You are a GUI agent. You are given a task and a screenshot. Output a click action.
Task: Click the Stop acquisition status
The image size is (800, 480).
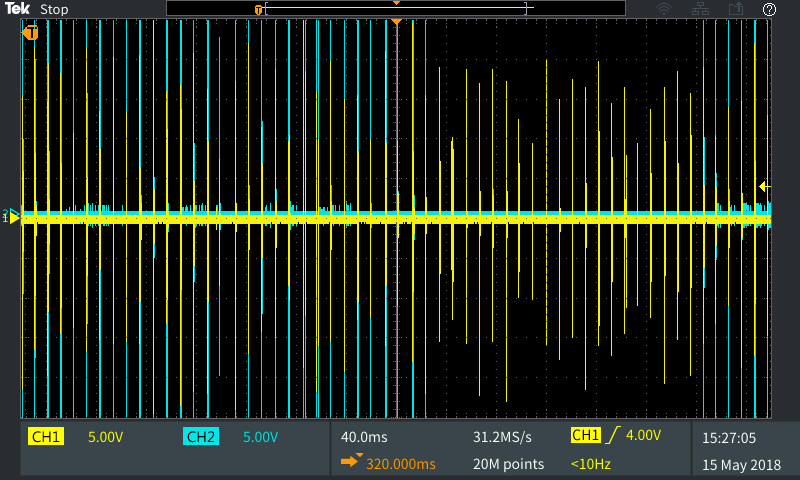click(54, 10)
